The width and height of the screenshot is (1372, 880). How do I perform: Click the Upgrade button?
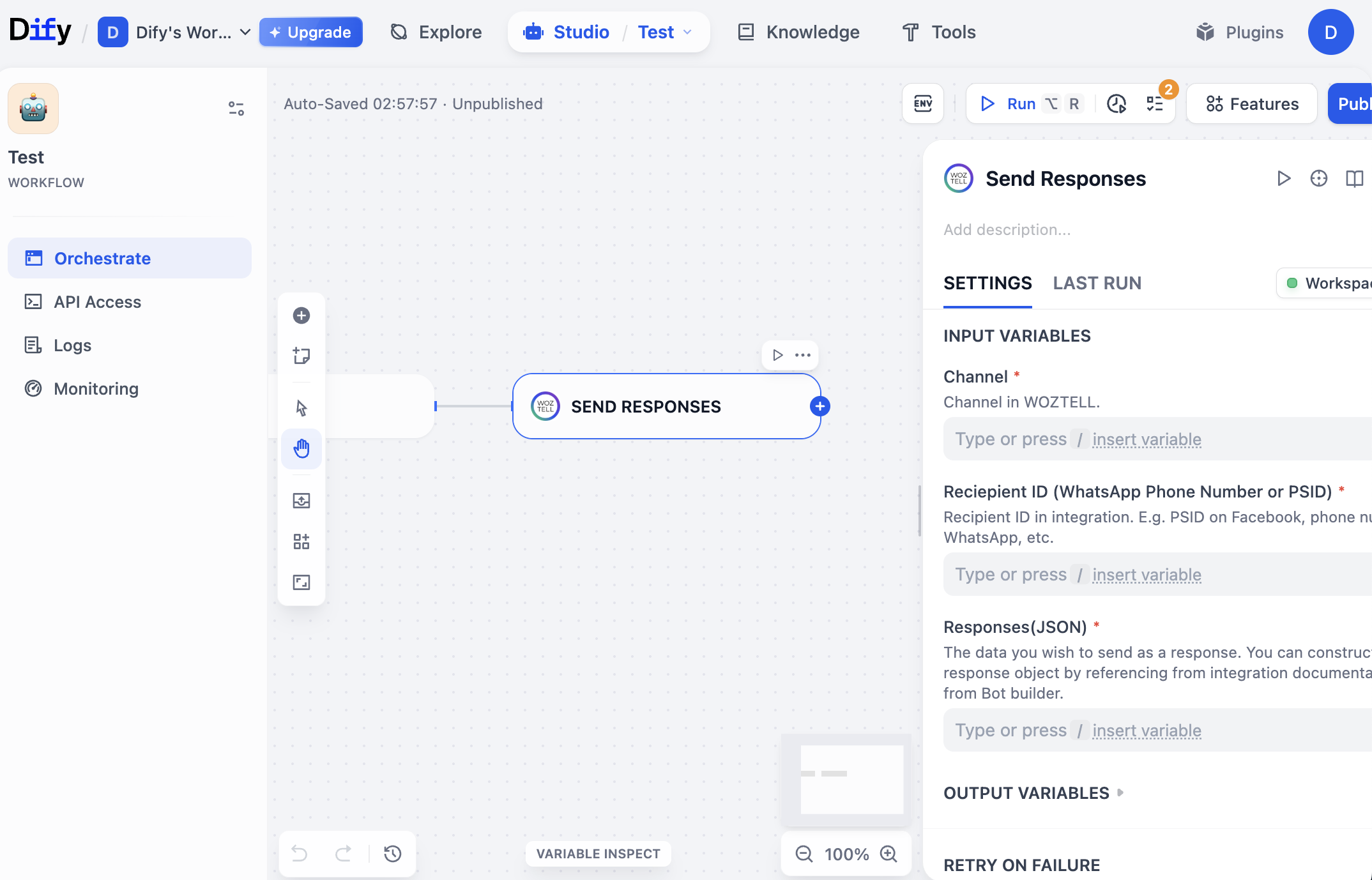pyautogui.click(x=310, y=33)
